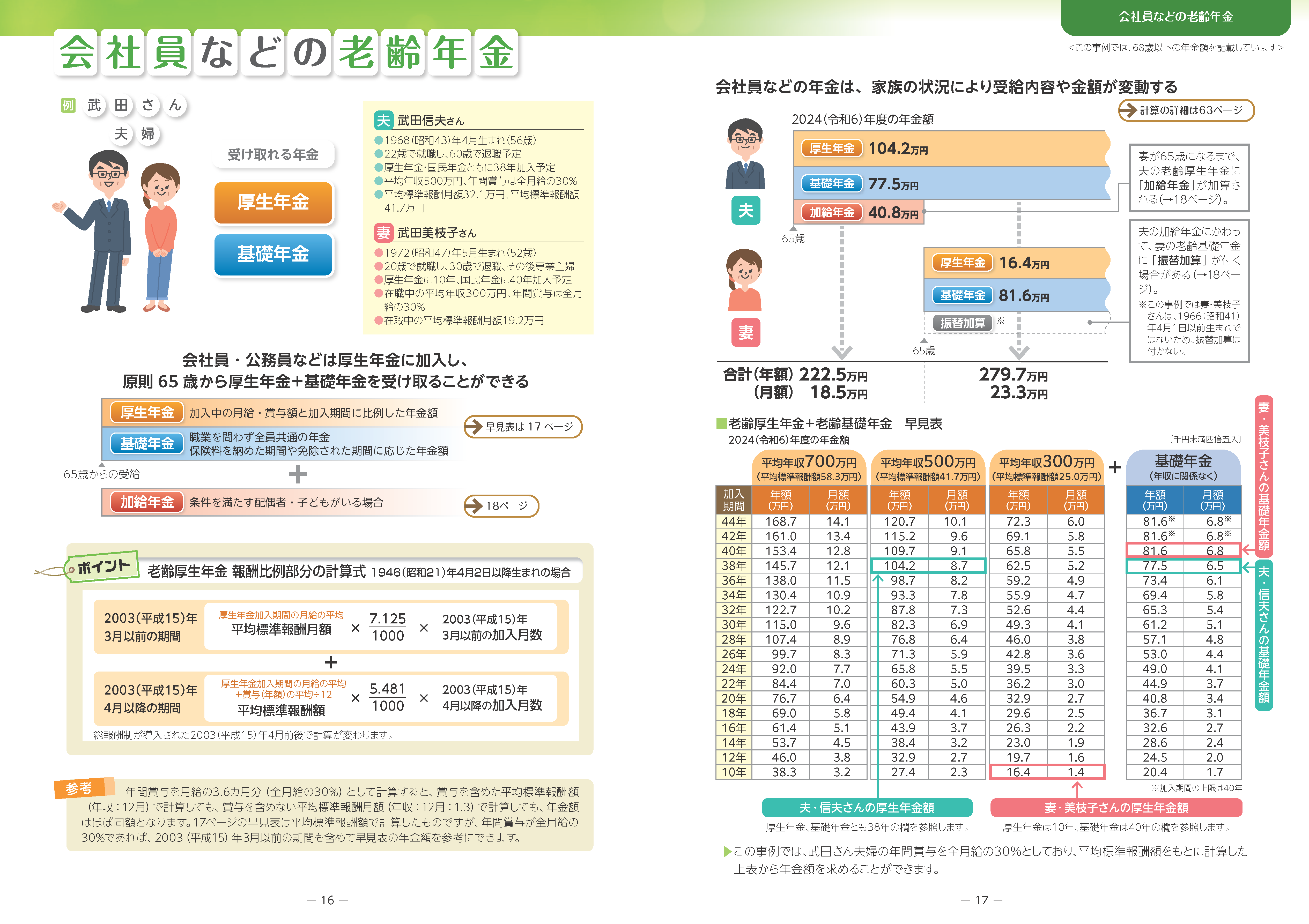Click the orange 厚生年金 tag beside 加入中の月給 description
1309x924 pixels.
(x=147, y=412)
